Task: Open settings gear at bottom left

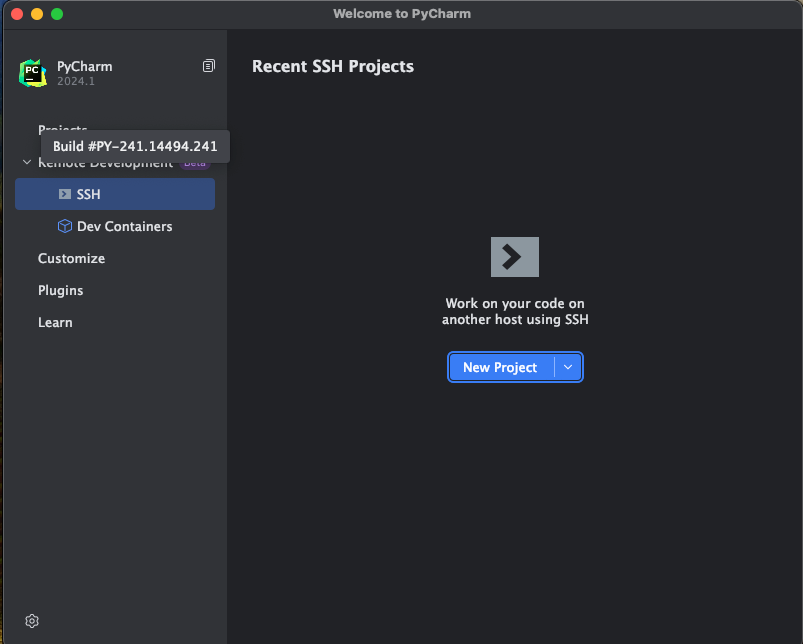Action: tap(32, 620)
